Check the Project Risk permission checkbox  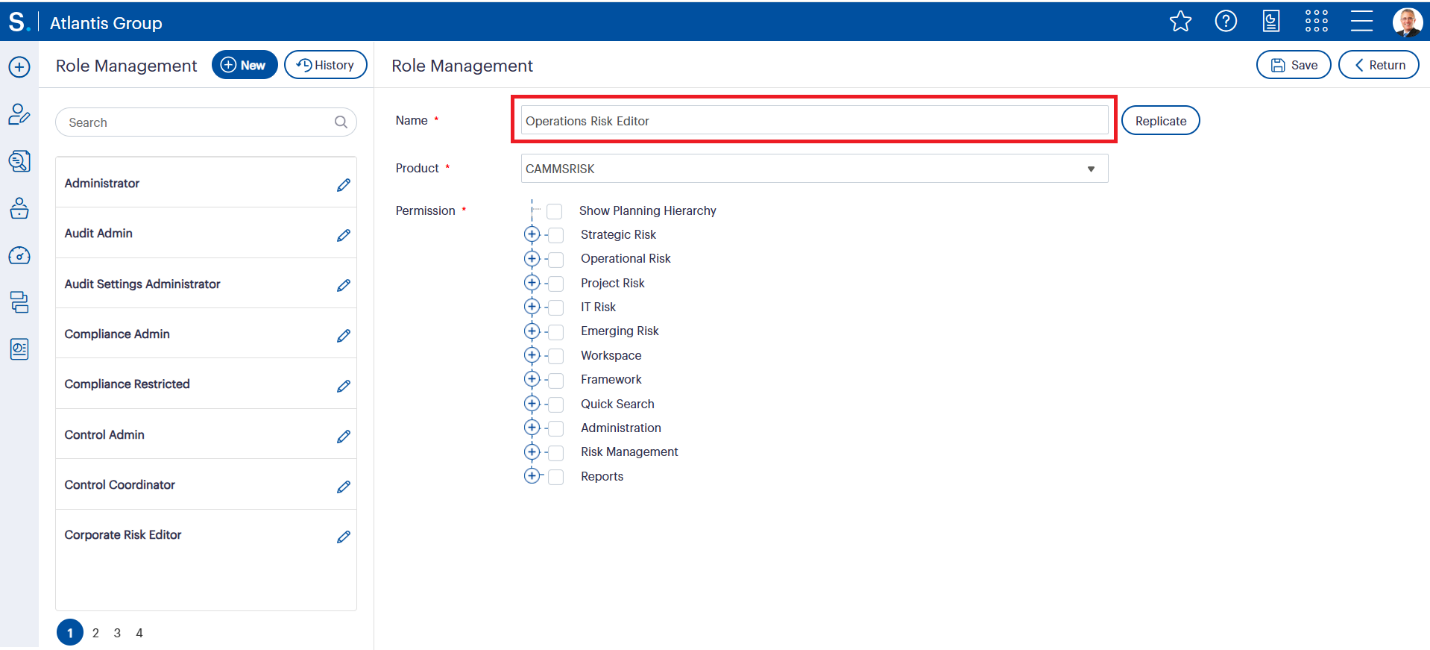pos(556,283)
